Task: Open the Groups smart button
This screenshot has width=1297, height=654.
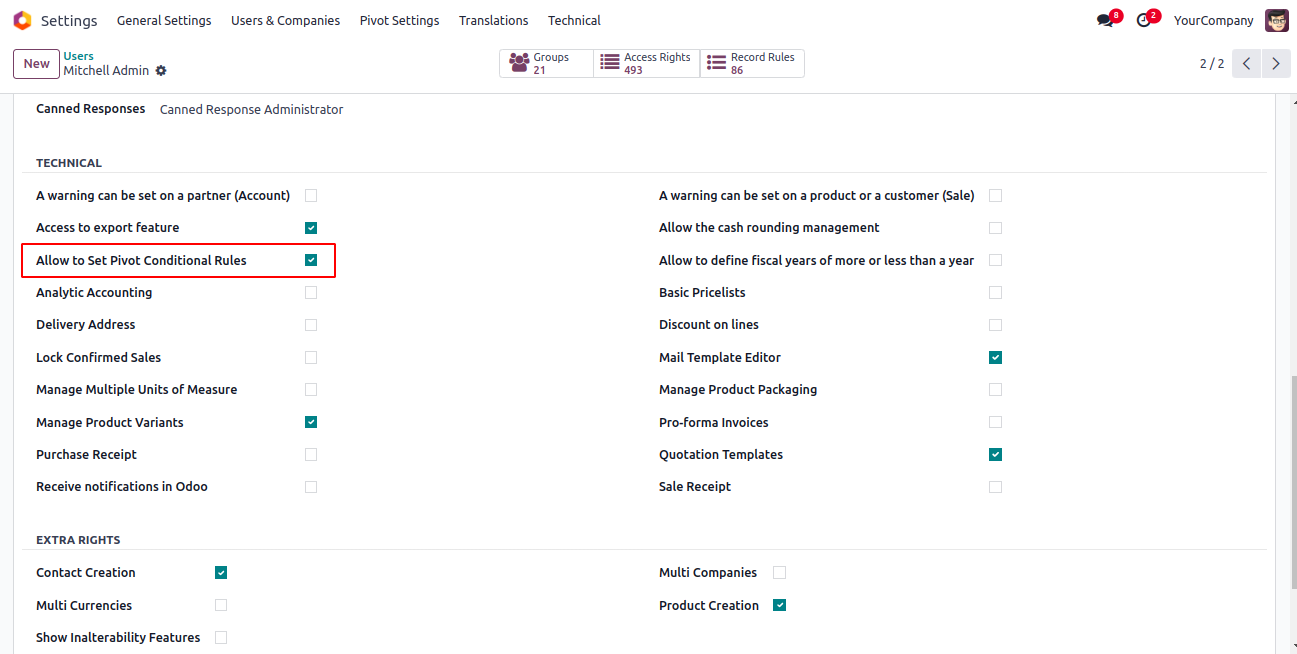Action: 546,63
